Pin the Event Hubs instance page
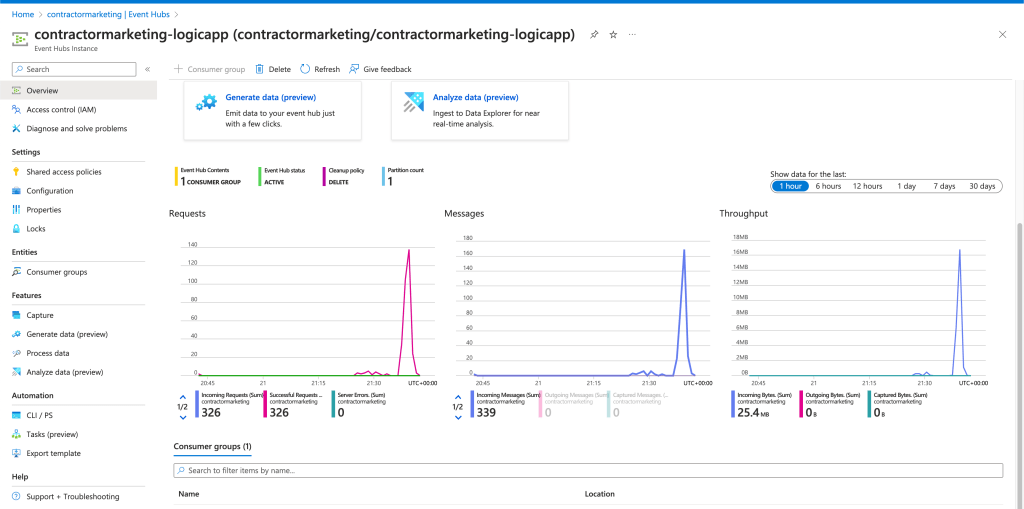The height and width of the screenshot is (509, 1024). [x=594, y=35]
